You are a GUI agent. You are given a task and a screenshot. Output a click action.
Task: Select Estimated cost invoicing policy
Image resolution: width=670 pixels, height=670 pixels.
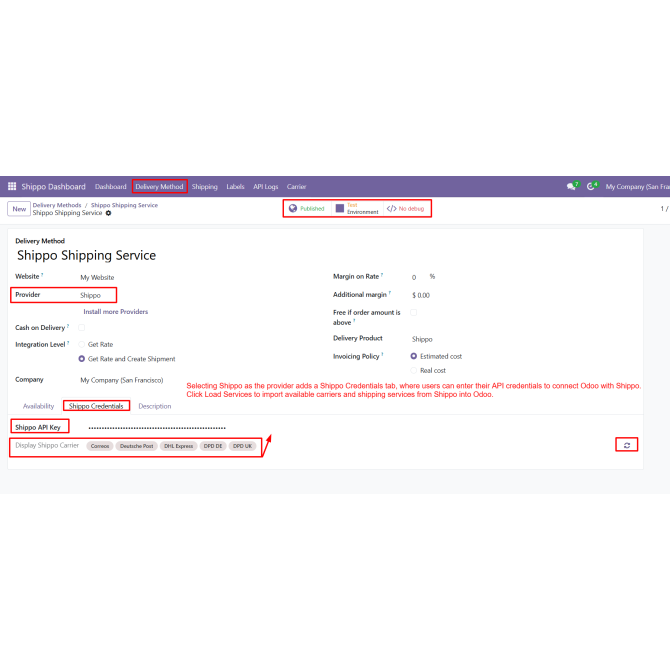click(x=414, y=356)
